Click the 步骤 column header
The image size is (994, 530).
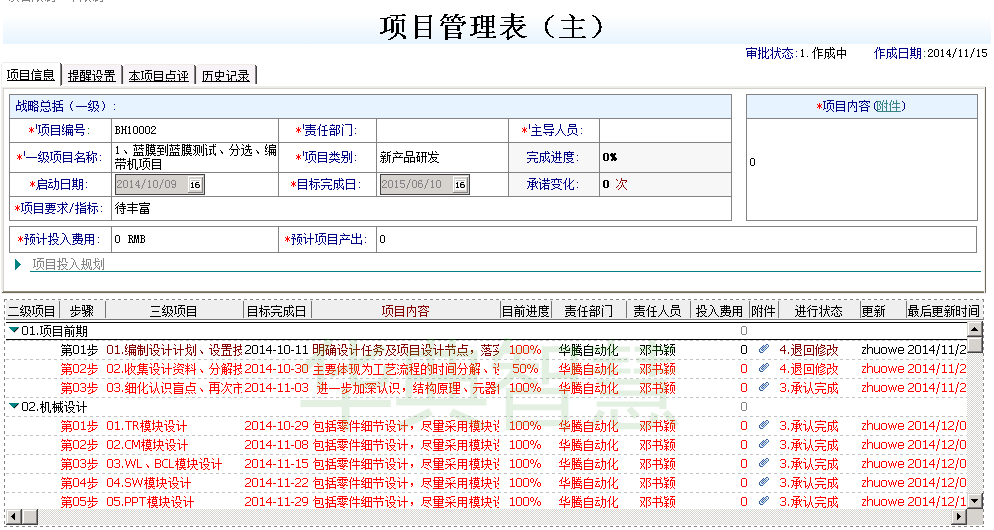tap(82, 311)
